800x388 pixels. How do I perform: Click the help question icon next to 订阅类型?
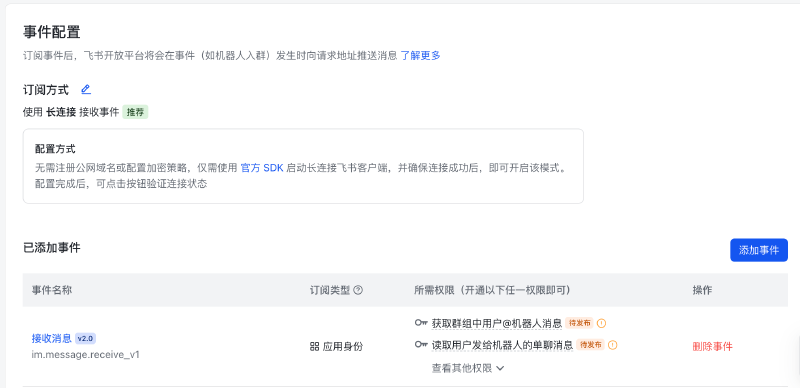[x=358, y=290]
